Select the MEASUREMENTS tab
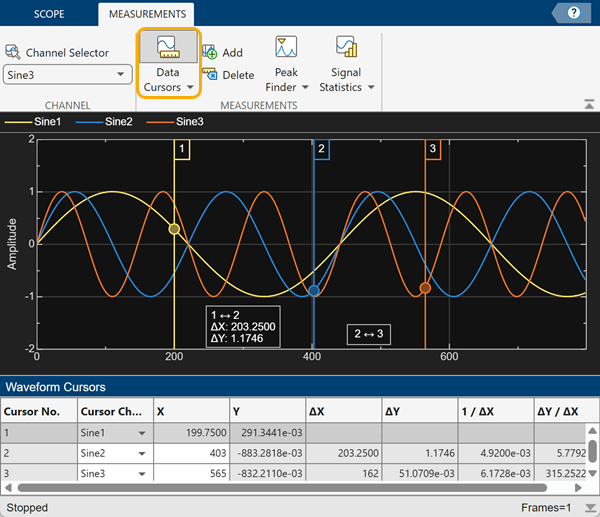This screenshot has height=517, width=600. (x=147, y=14)
